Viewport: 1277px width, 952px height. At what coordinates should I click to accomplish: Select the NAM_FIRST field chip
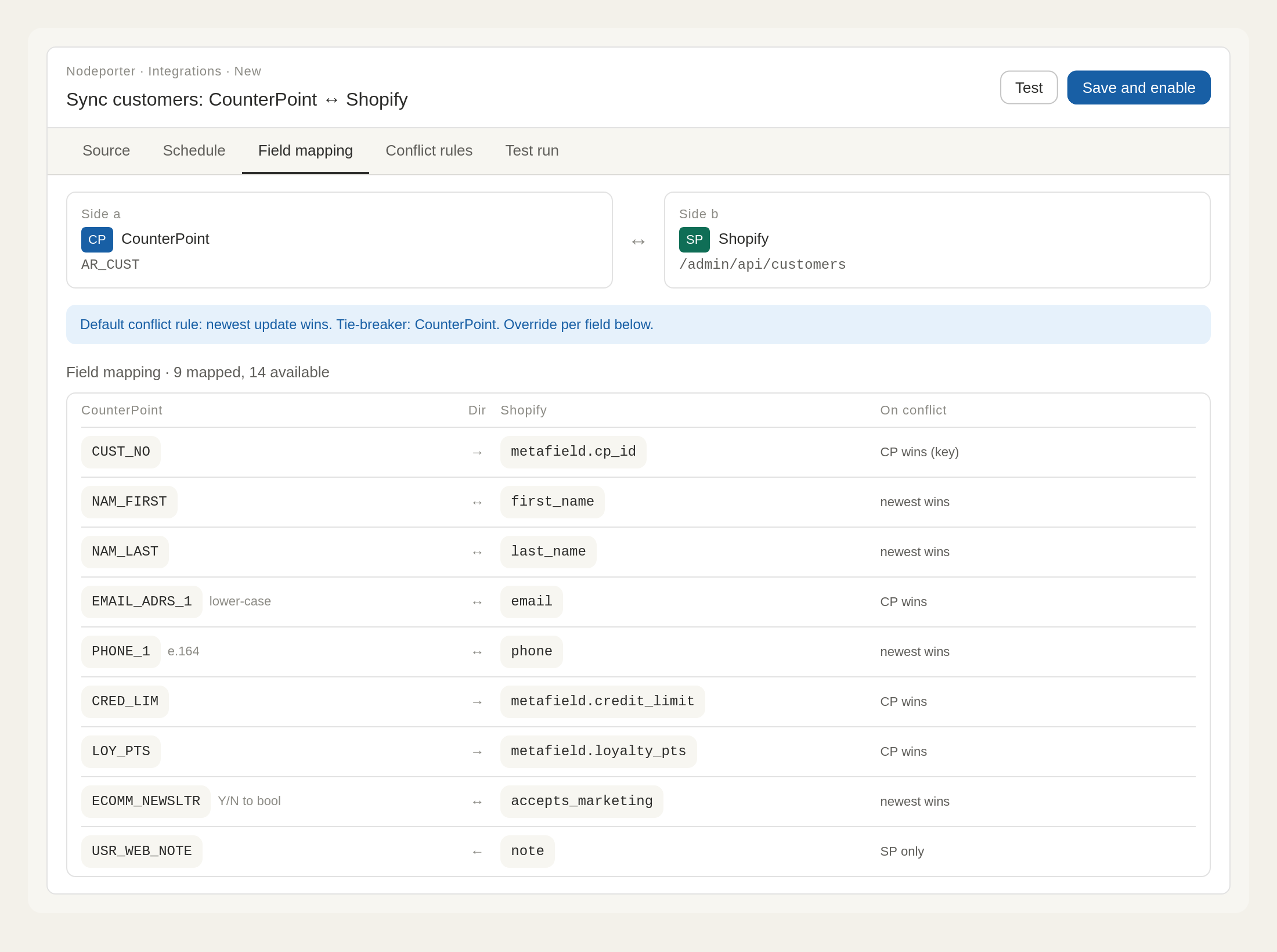click(129, 502)
